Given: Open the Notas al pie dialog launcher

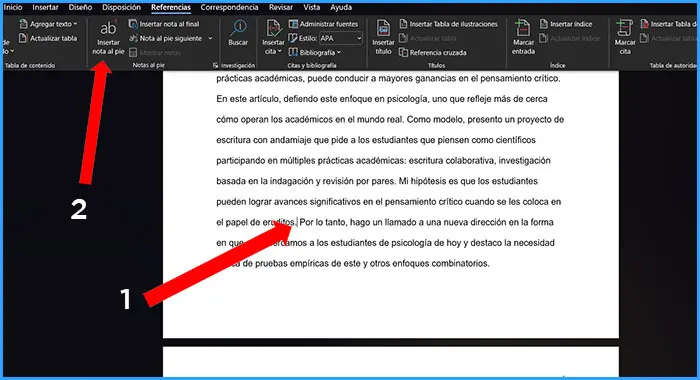Looking at the screenshot, I should click(x=215, y=66).
